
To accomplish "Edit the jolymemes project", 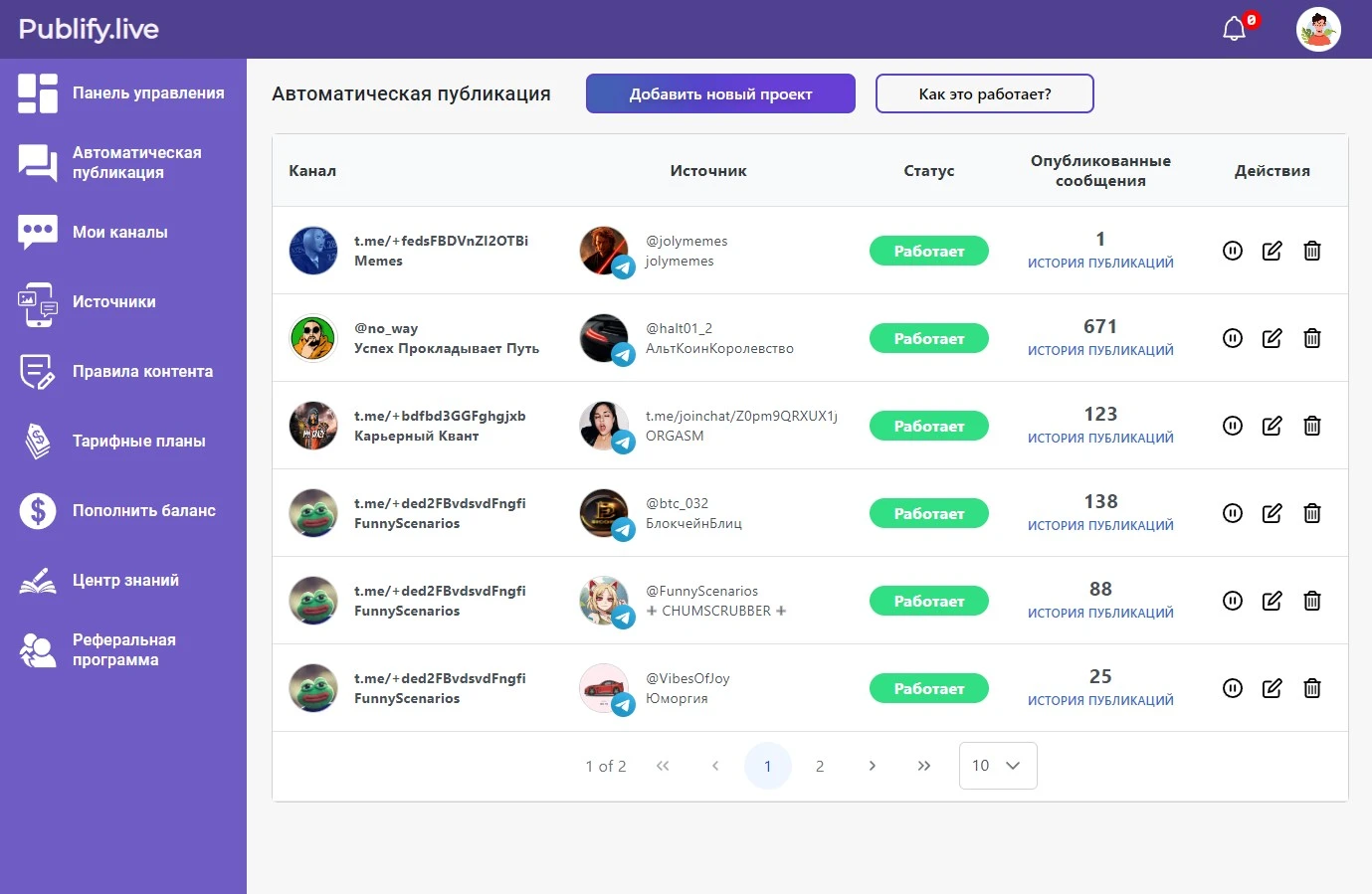I will pos(1272,251).
